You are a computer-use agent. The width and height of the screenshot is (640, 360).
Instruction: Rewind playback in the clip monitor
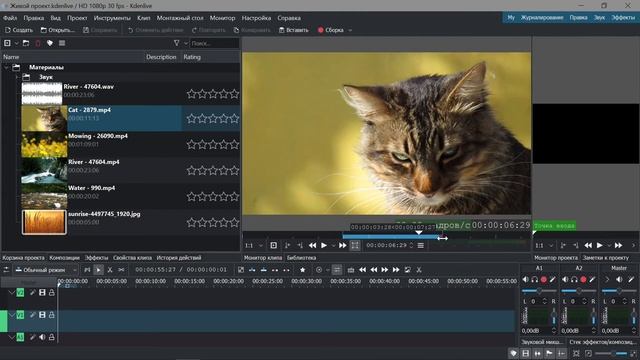coord(312,245)
